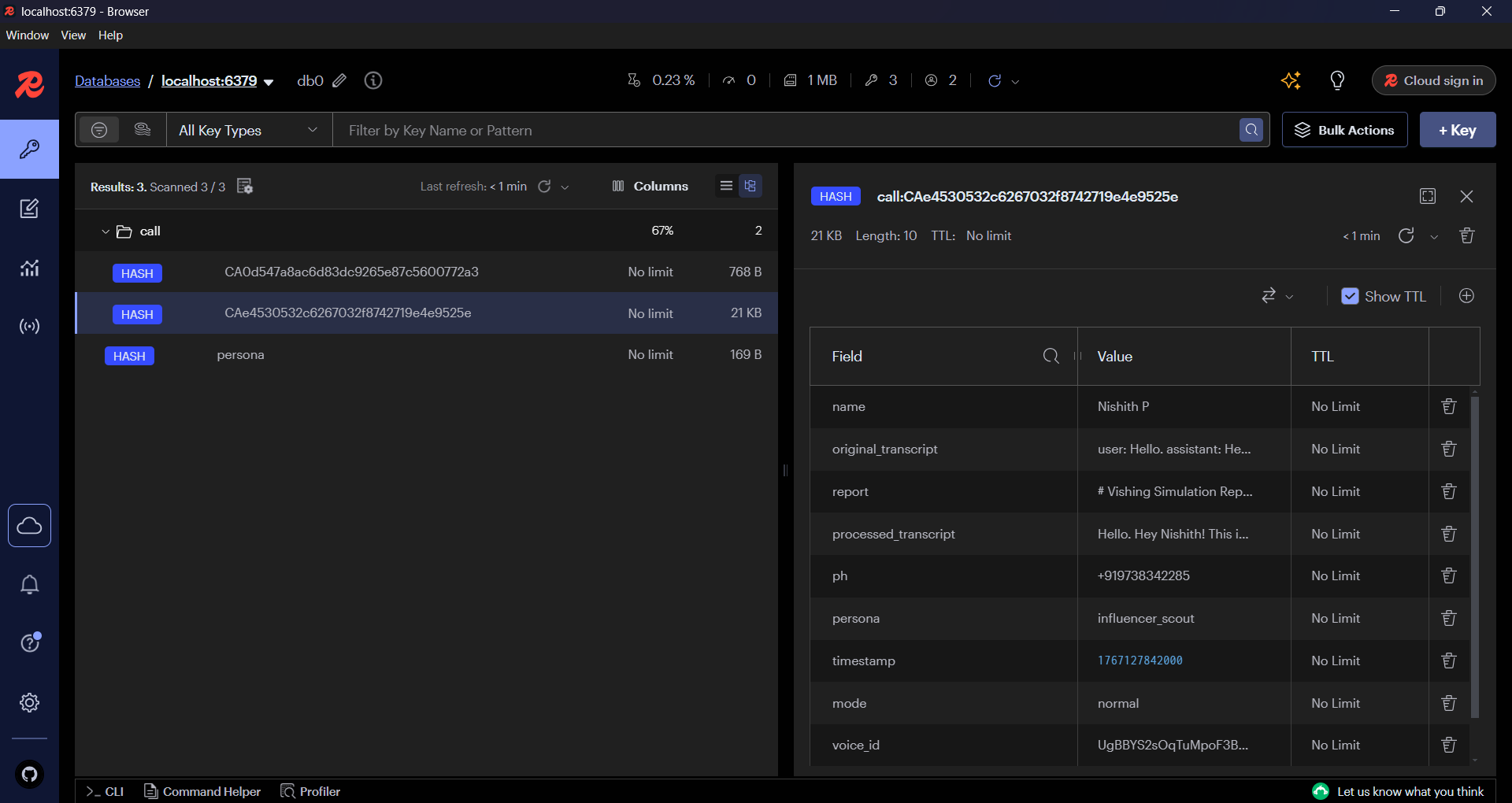The image size is (1512, 803).
Task: Open the Copilot sparkle icon
Action: [1291, 80]
